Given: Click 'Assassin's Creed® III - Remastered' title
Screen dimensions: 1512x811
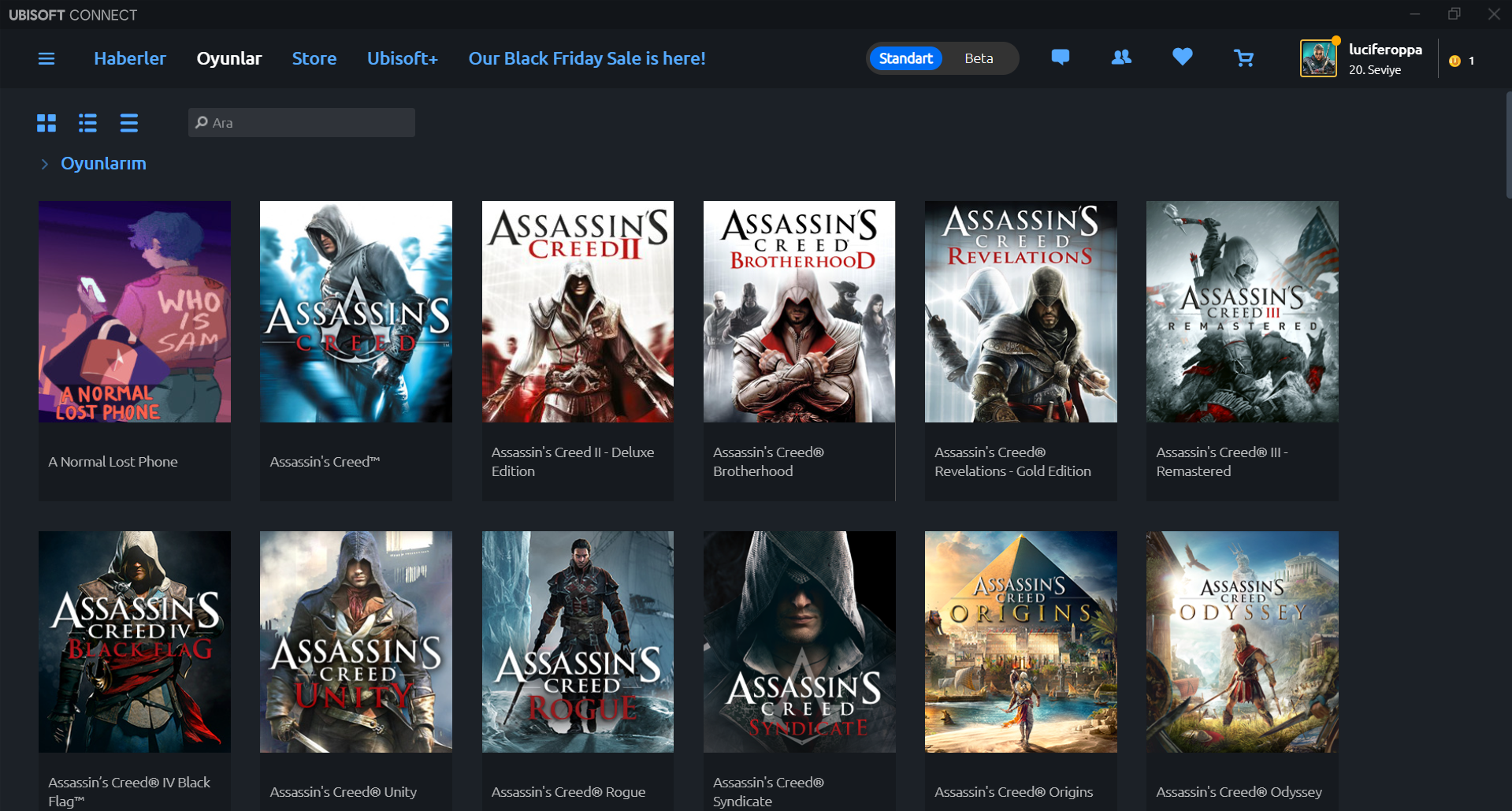Looking at the screenshot, I should pos(1222,462).
